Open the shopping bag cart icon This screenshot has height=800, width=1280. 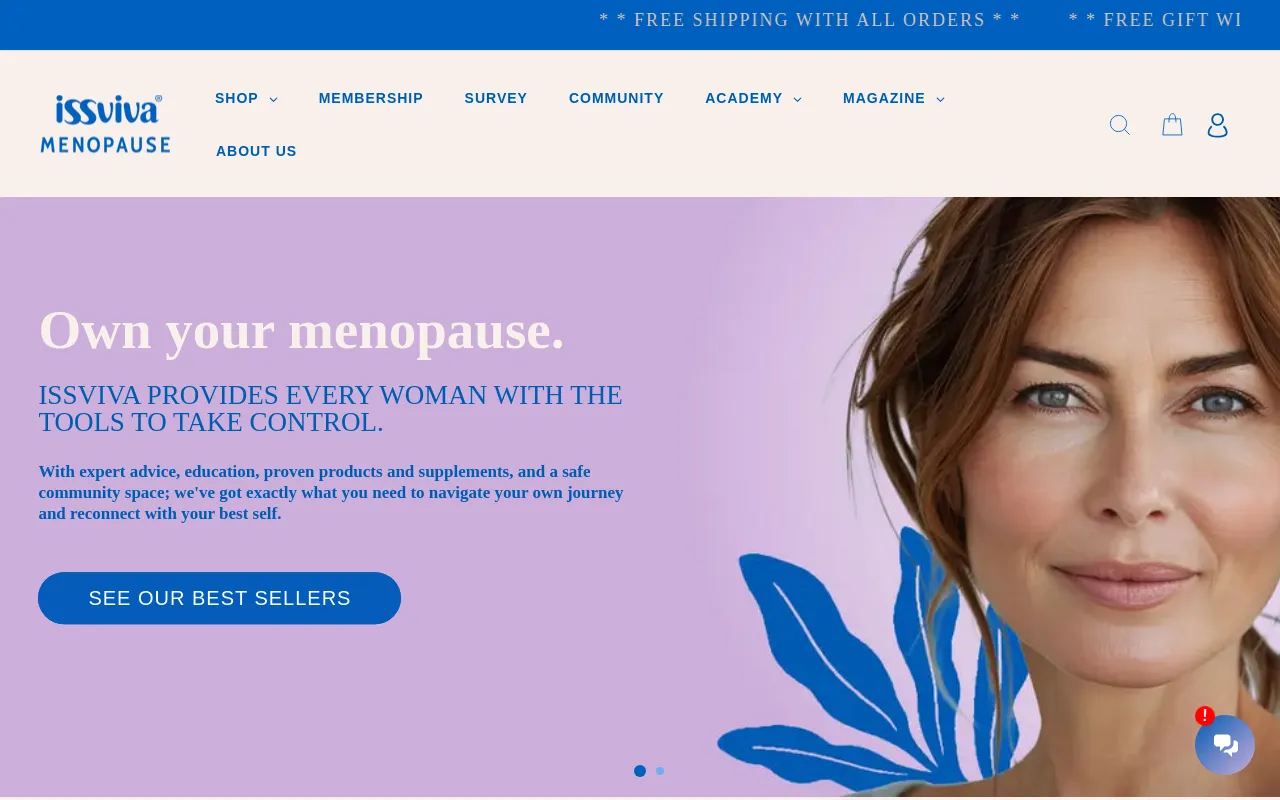coord(1172,125)
